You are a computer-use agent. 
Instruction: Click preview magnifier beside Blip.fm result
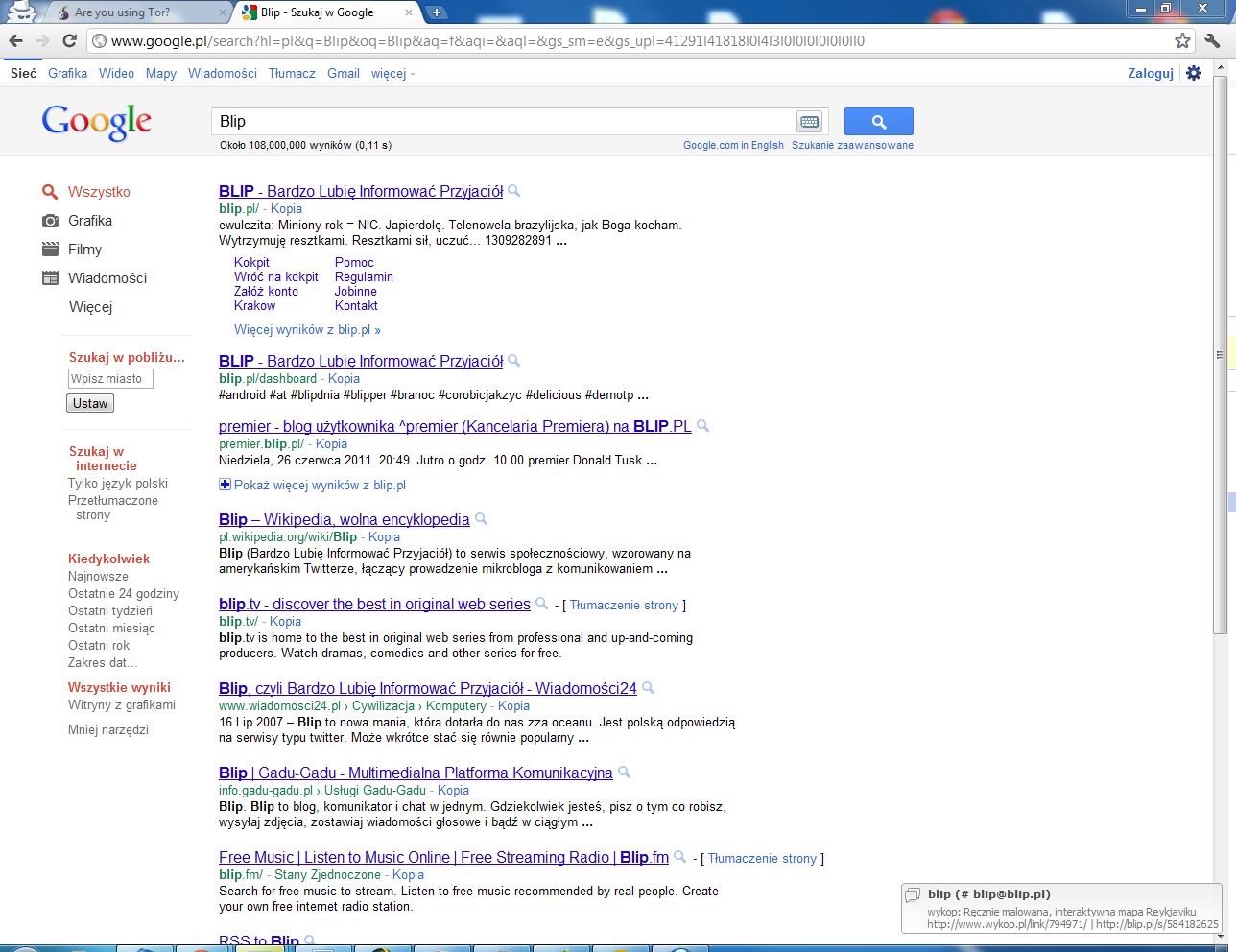pos(679,857)
